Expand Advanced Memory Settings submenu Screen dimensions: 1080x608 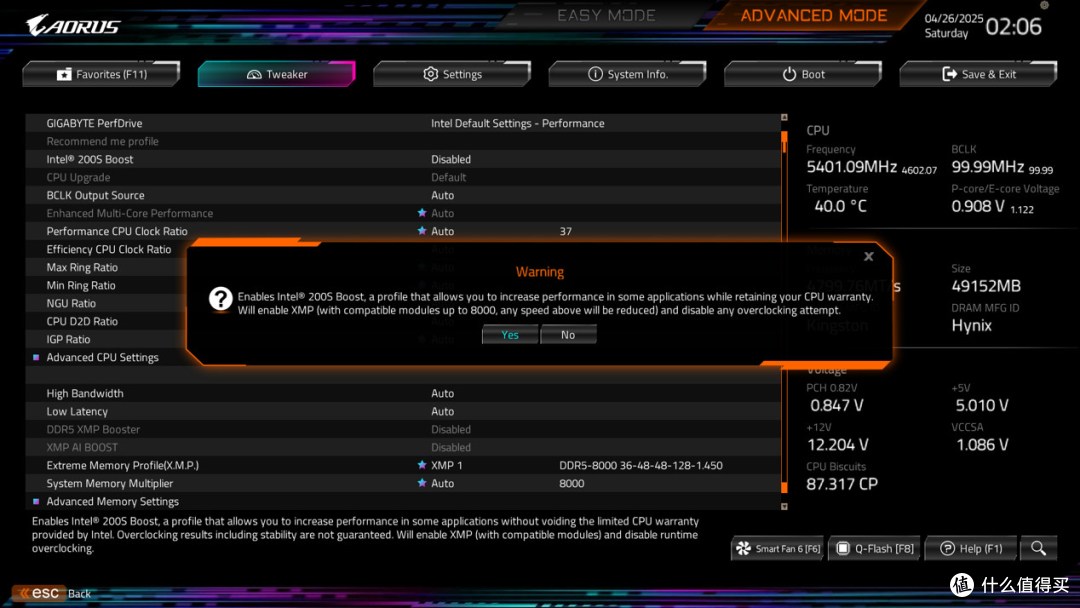pos(112,501)
